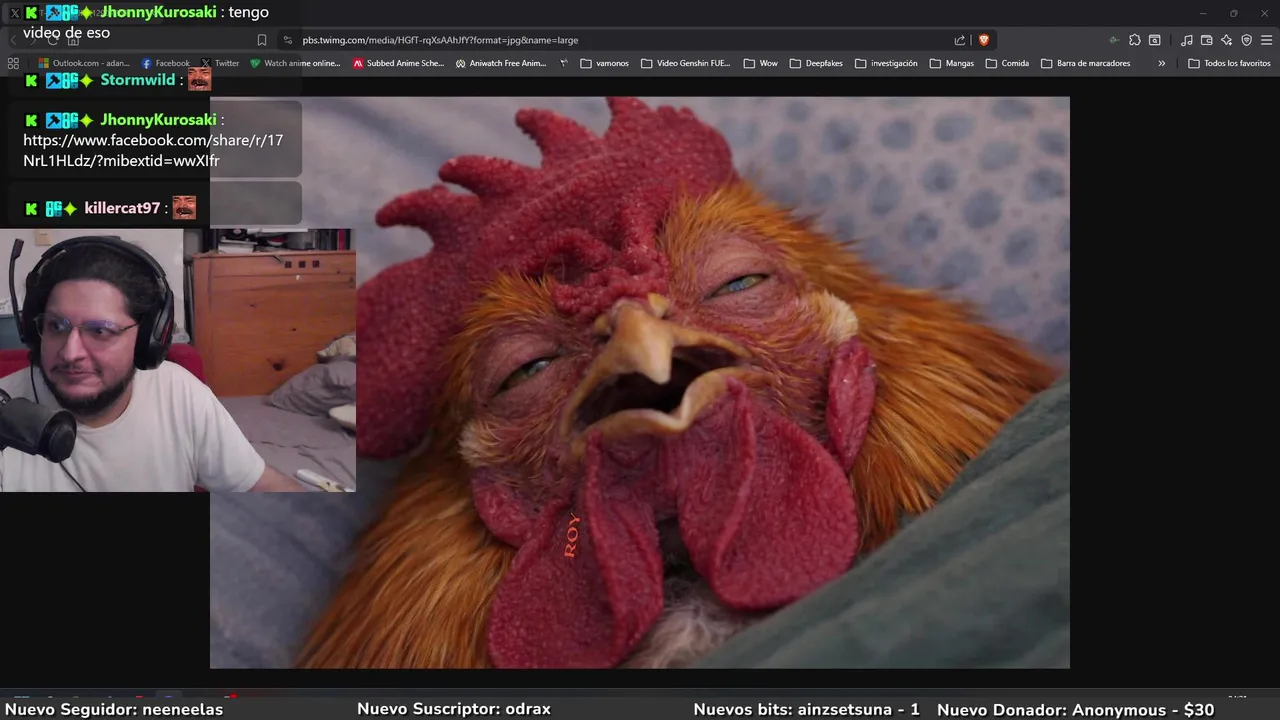Open the apps grid icon on the bookmarks bar
This screenshot has height=720, width=1280.
(x=13, y=63)
